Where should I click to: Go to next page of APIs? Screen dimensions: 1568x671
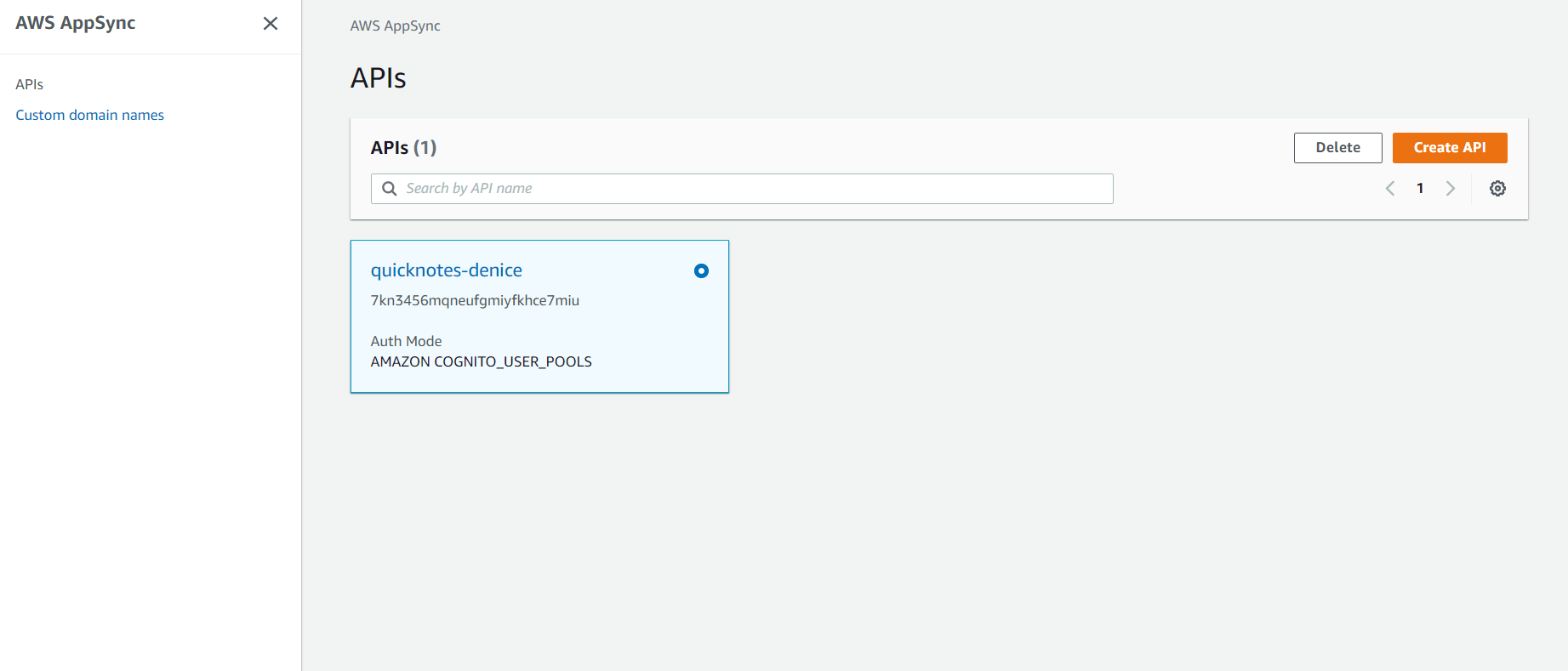(1451, 189)
